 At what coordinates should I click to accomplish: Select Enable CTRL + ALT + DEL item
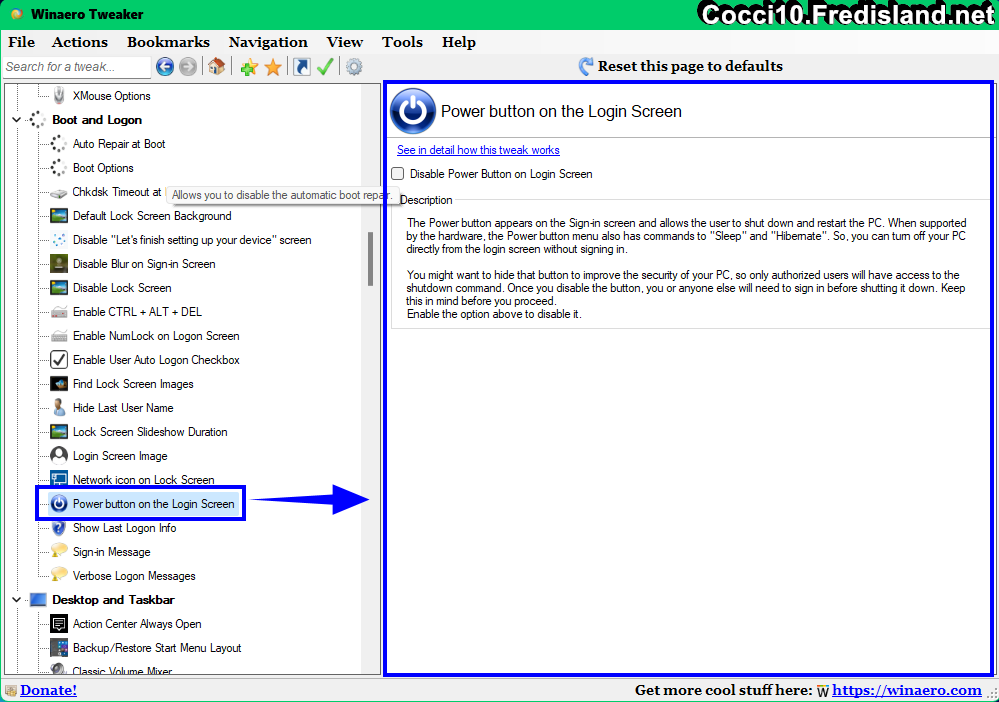[137, 312]
